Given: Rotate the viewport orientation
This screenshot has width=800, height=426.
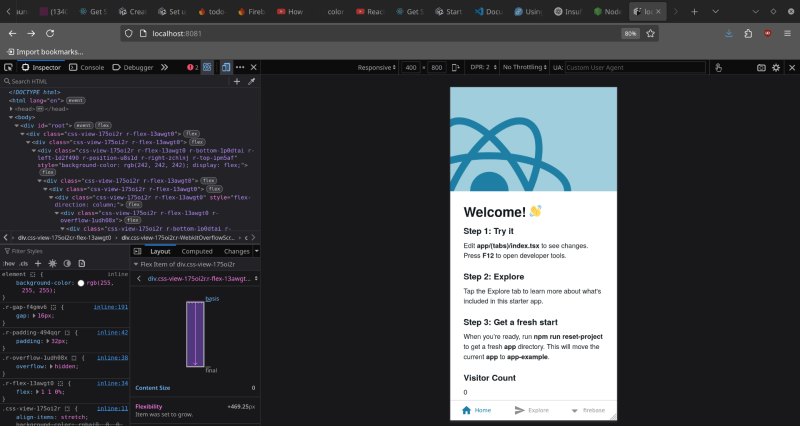Looking at the screenshot, I should point(456,67).
